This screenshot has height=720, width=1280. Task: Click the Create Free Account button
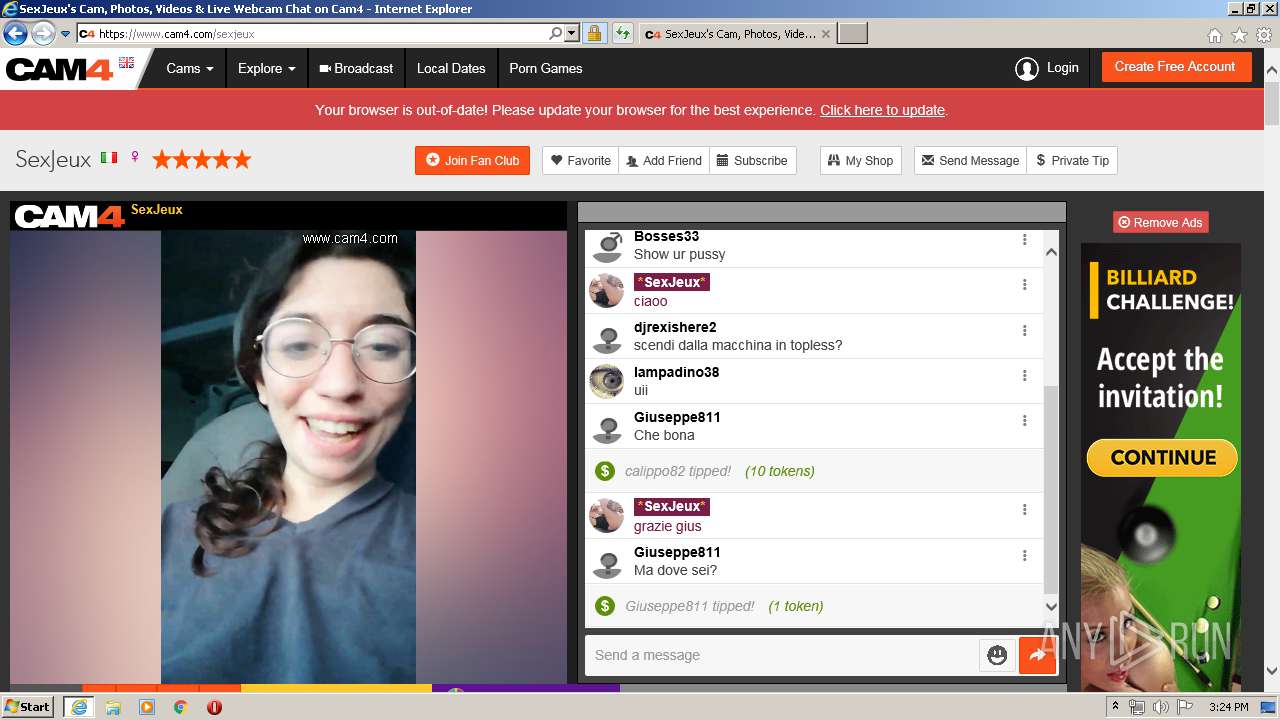click(1175, 67)
